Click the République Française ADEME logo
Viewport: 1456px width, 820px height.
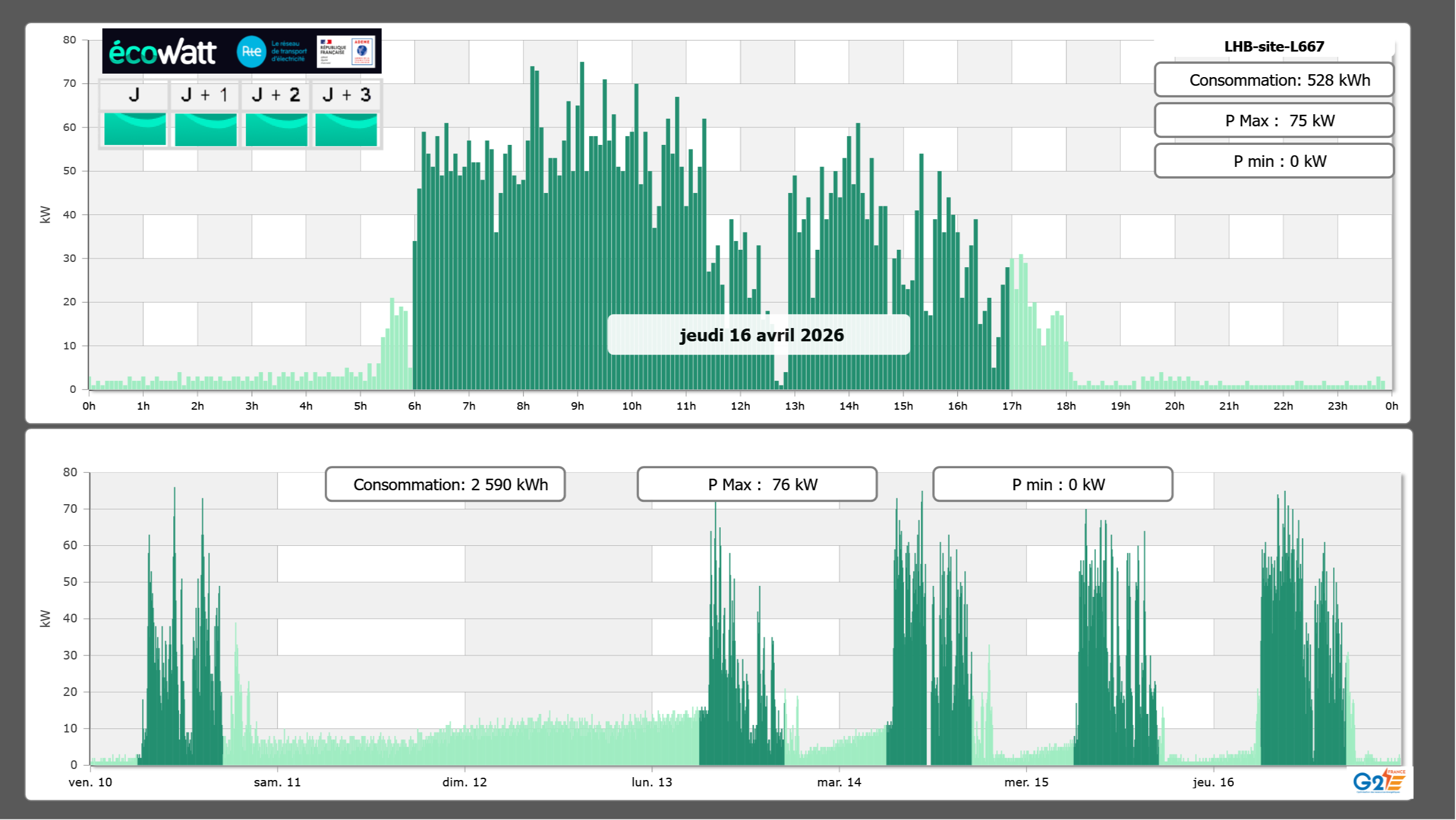(346, 52)
